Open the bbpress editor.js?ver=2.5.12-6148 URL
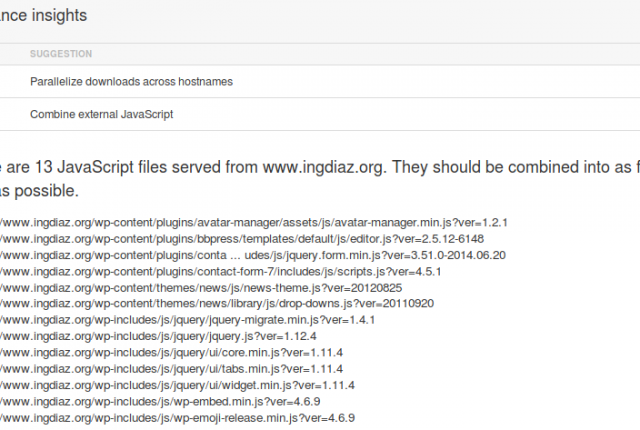 (242, 239)
